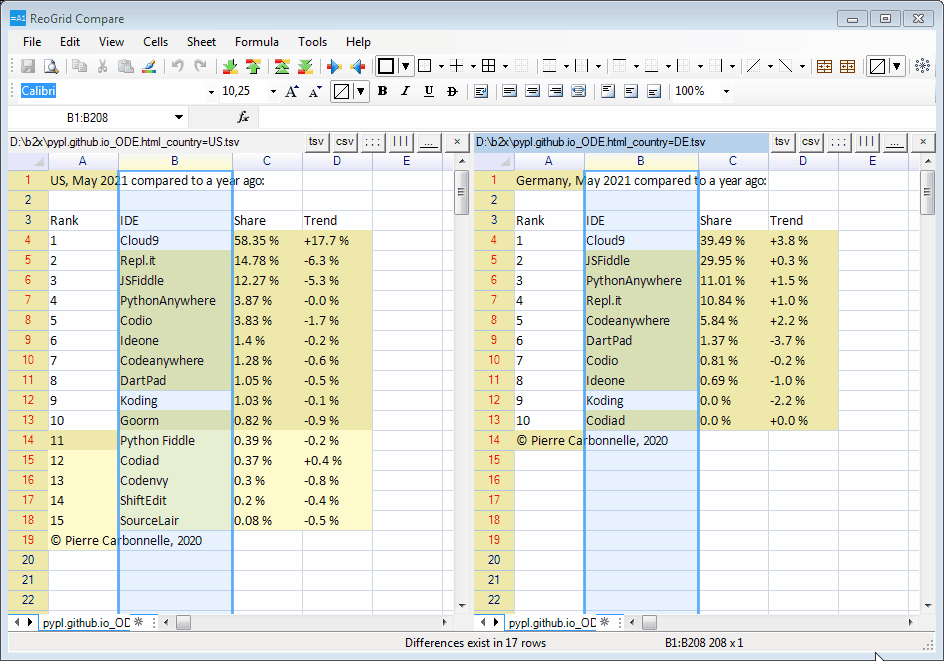Jump to first difference double up arrow
This screenshot has height=661, width=944.
pyautogui.click(x=282, y=66)
